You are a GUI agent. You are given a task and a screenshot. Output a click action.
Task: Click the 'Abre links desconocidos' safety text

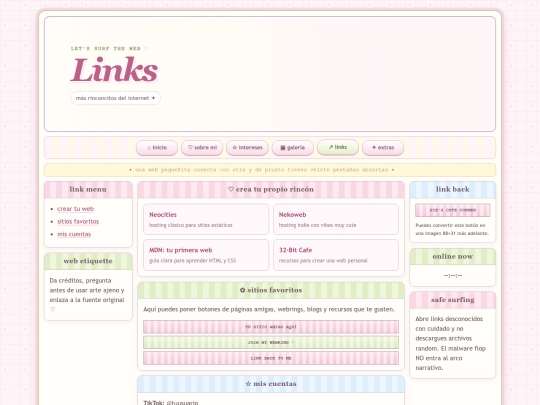tap(450, 343)
